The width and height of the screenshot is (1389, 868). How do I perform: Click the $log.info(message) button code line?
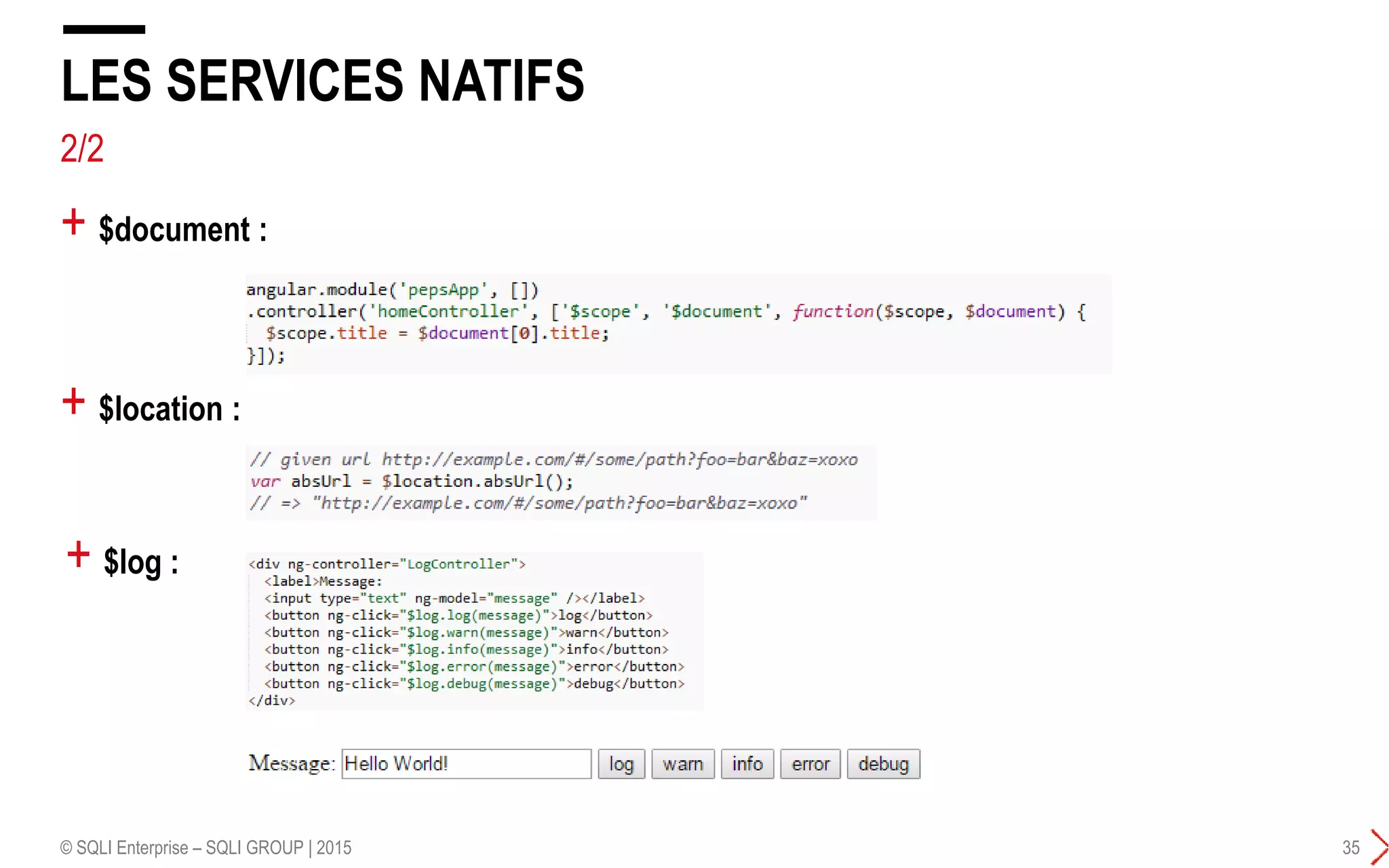click(x=467, y=649)
